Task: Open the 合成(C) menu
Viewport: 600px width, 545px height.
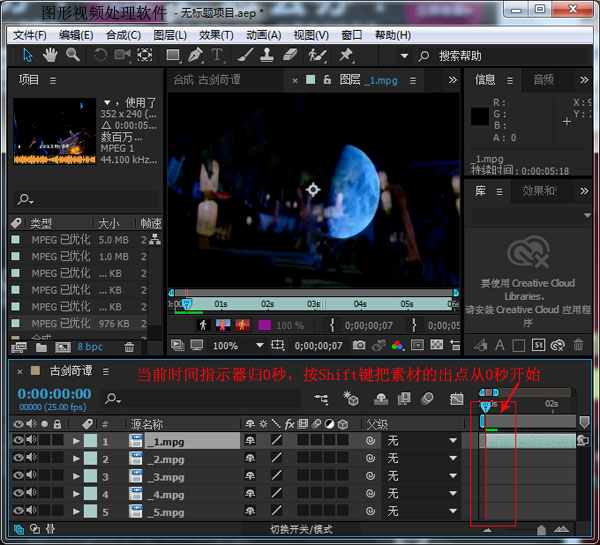Action: 123,36
